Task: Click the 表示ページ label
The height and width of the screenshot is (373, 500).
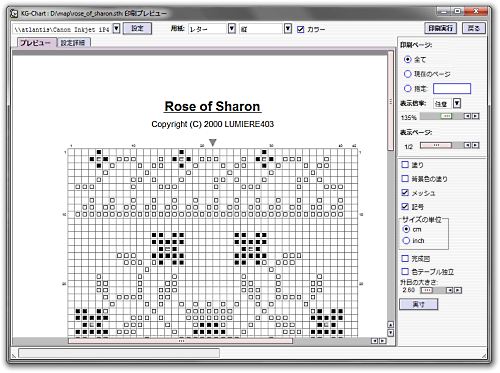Action: coord(416,132)
